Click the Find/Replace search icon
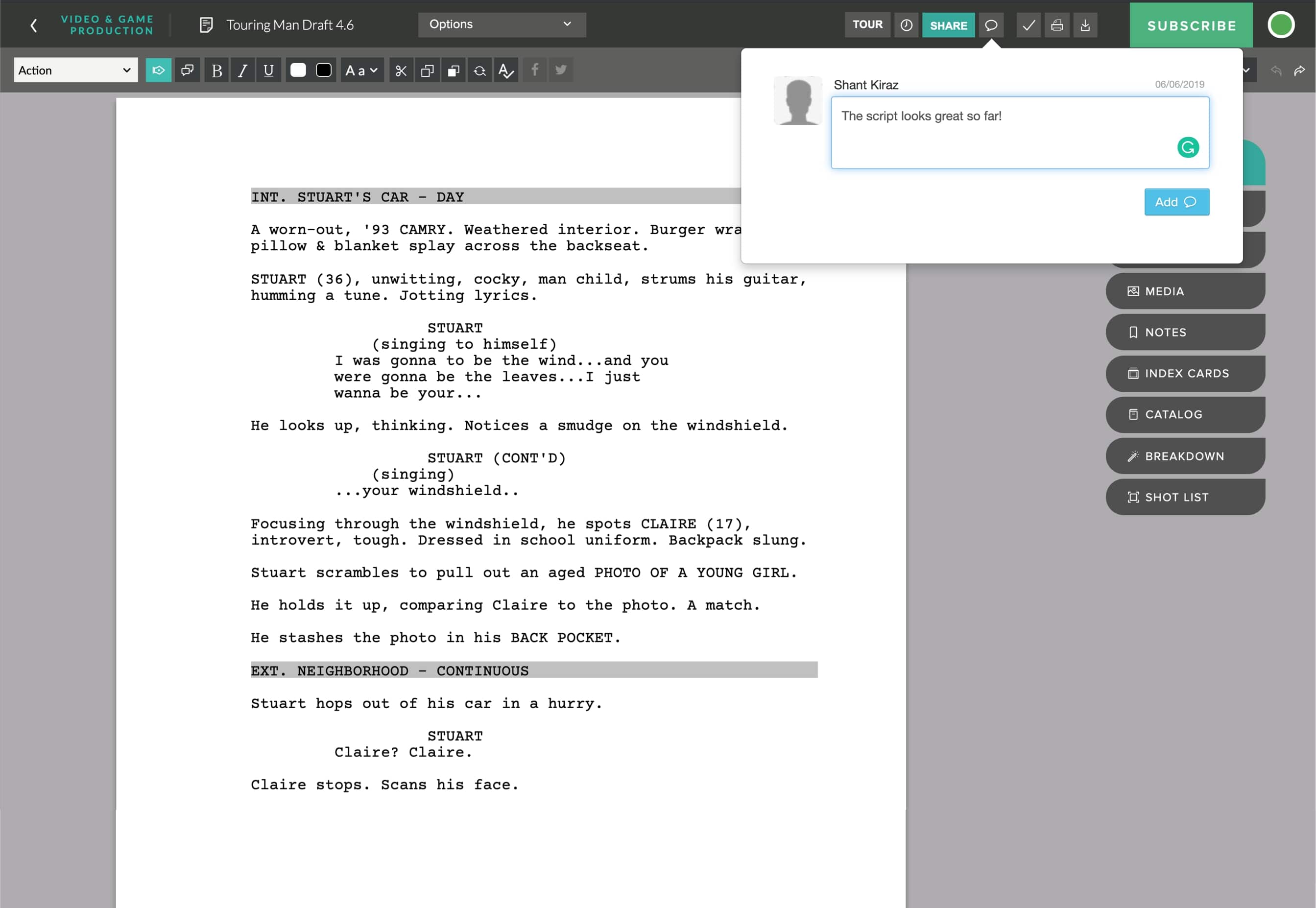 coord(480,70)
